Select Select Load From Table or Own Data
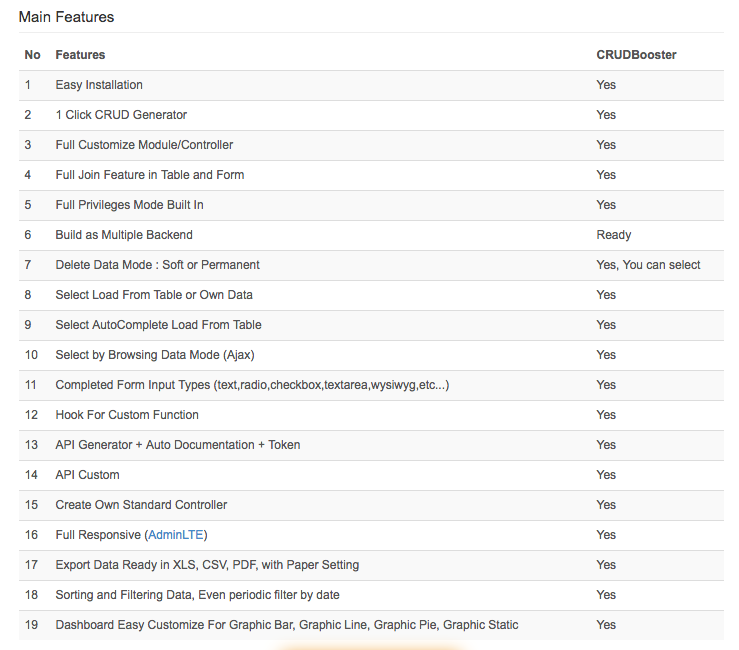This screenshot has height=650, width=739. coord(154,295)
